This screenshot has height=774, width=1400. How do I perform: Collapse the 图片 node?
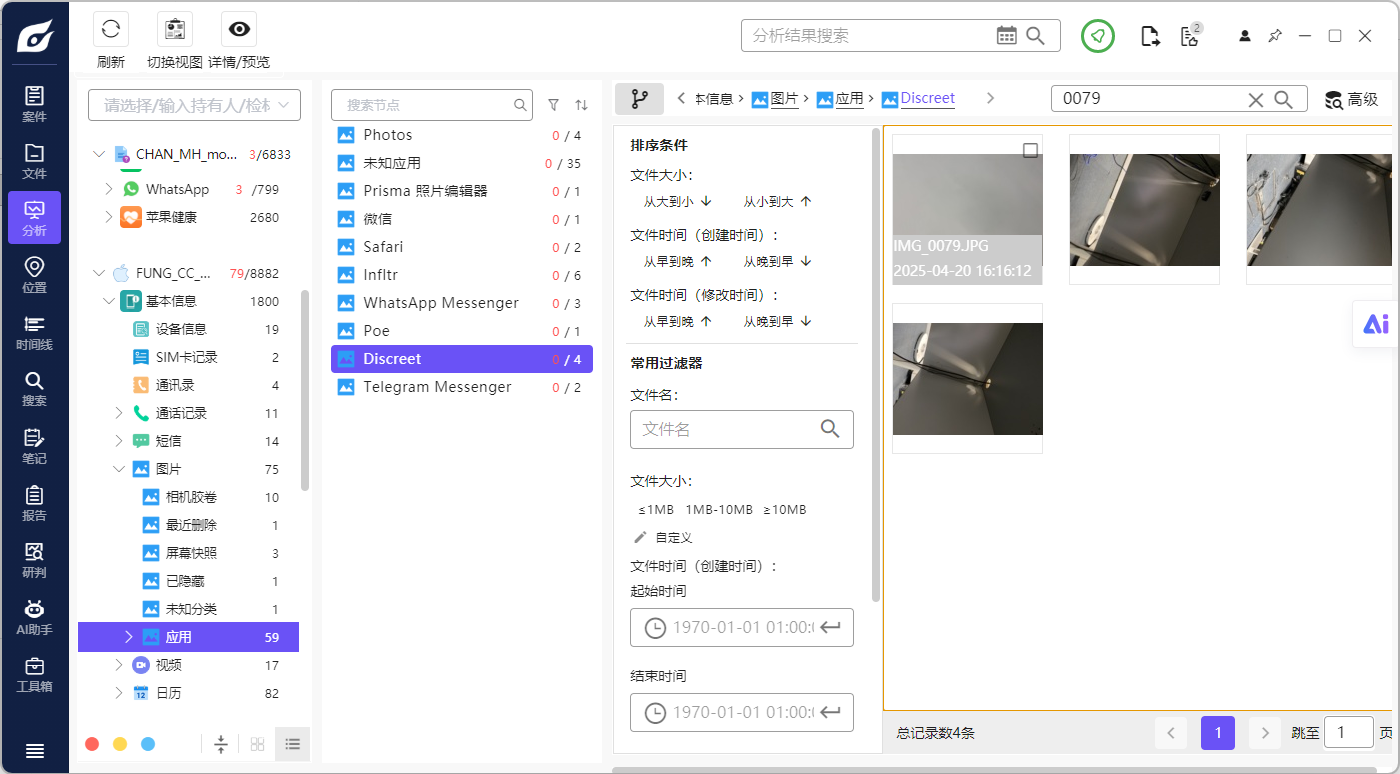click(119, 469)
